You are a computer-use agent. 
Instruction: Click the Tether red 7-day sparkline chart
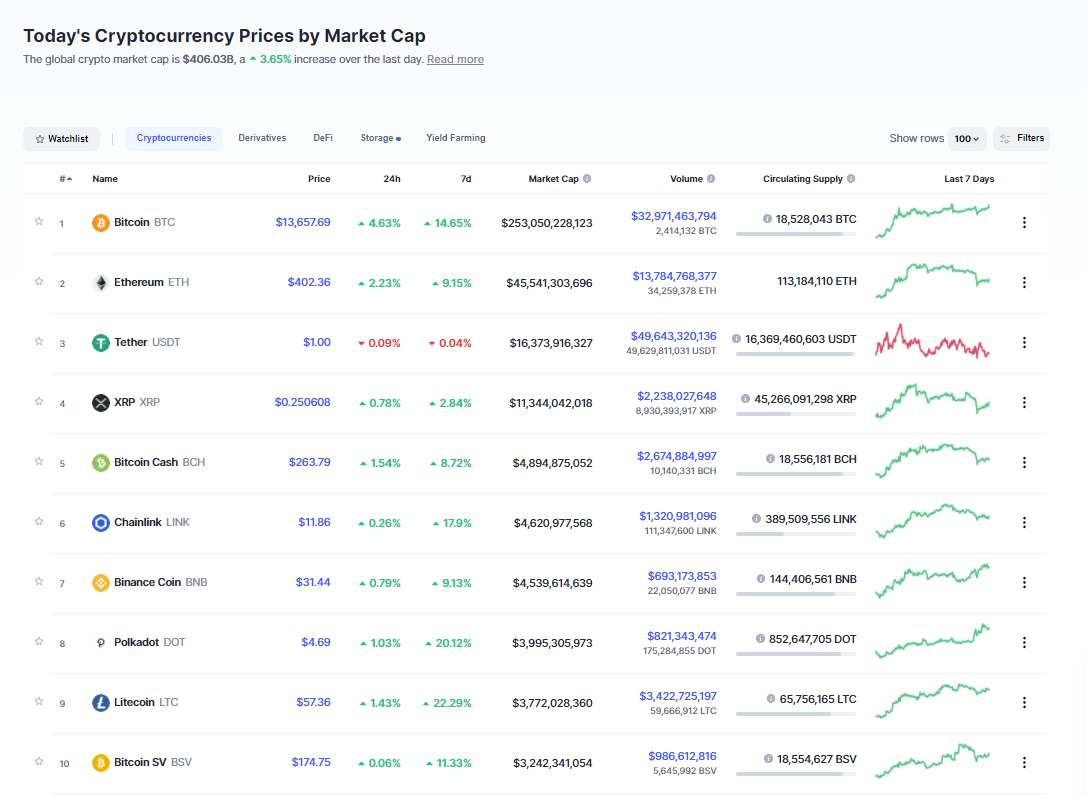pos(932,341)
